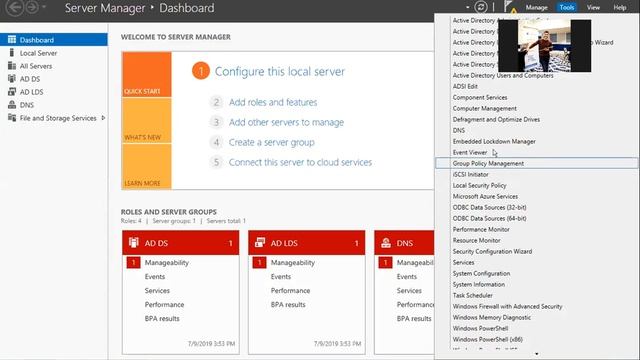Click the AD LDS sidebar icon
Image resolution: width=640 pixels, height=360 pixels.
12,92
